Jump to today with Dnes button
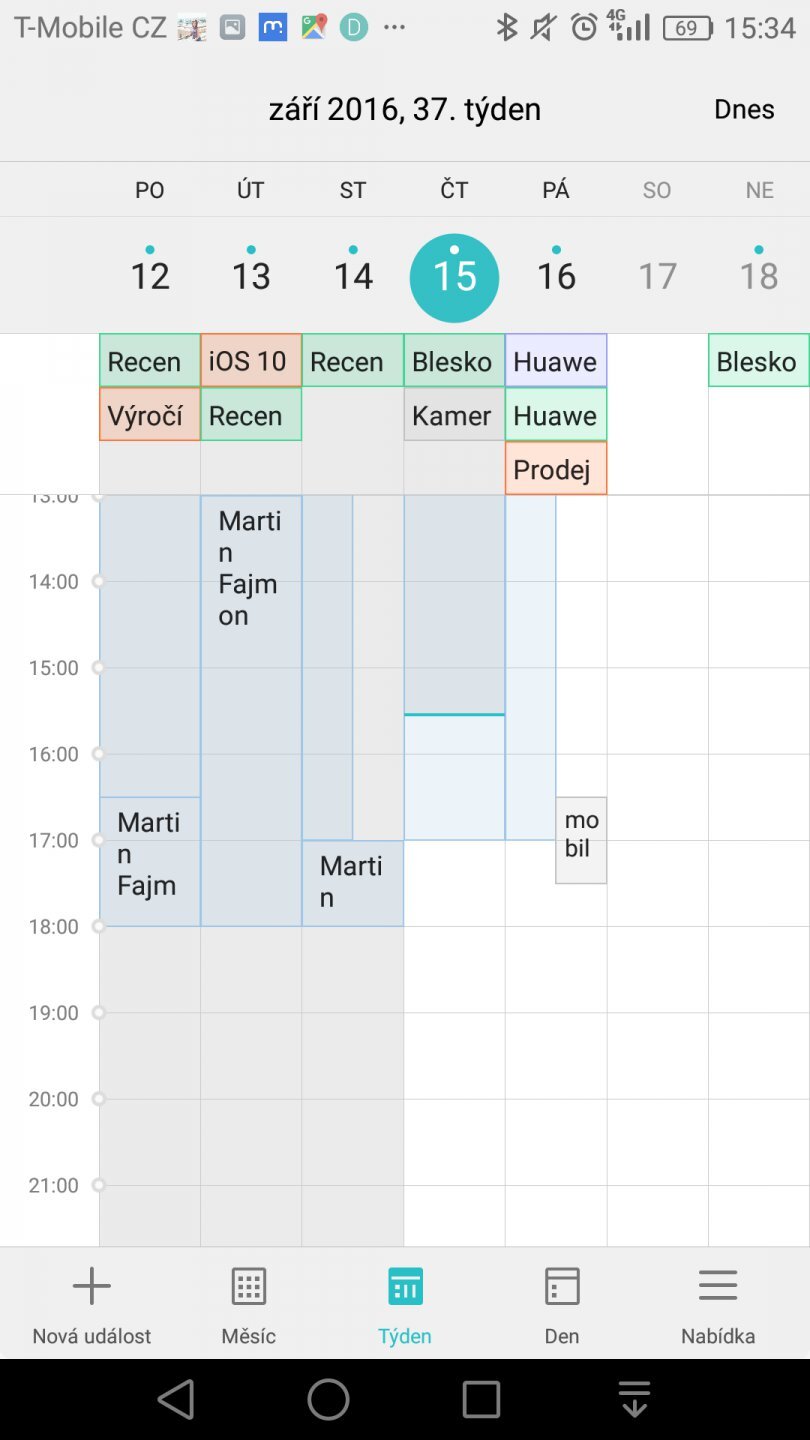 pyautogui.click(x=744, y=109)
